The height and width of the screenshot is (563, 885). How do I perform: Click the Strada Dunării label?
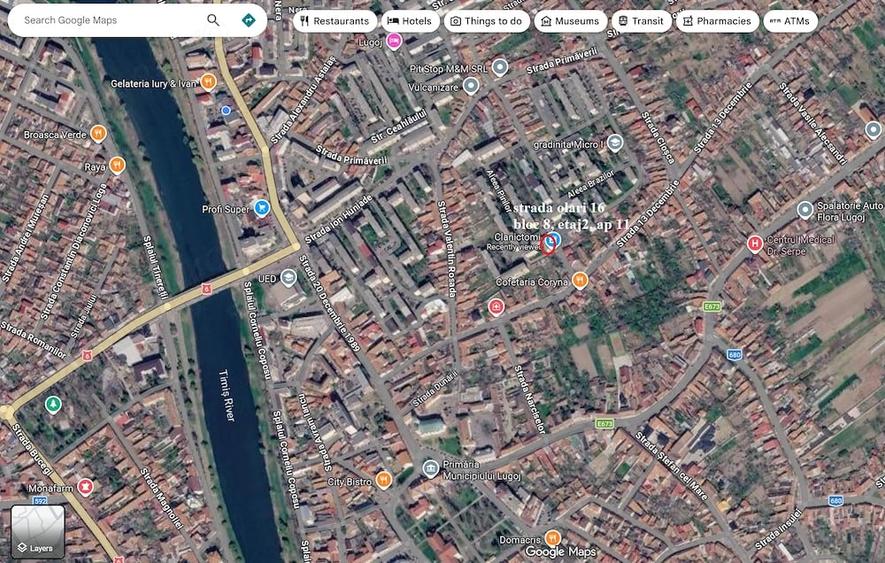tap(435, 389)
